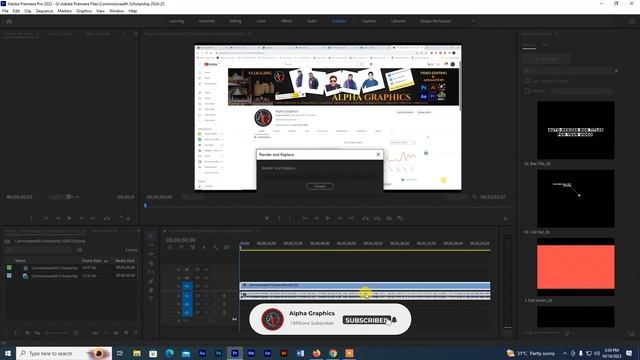This screenshot has width=640, height=360.
Task: Toggle A1 track targeting
Action: (x=187, y=296)
